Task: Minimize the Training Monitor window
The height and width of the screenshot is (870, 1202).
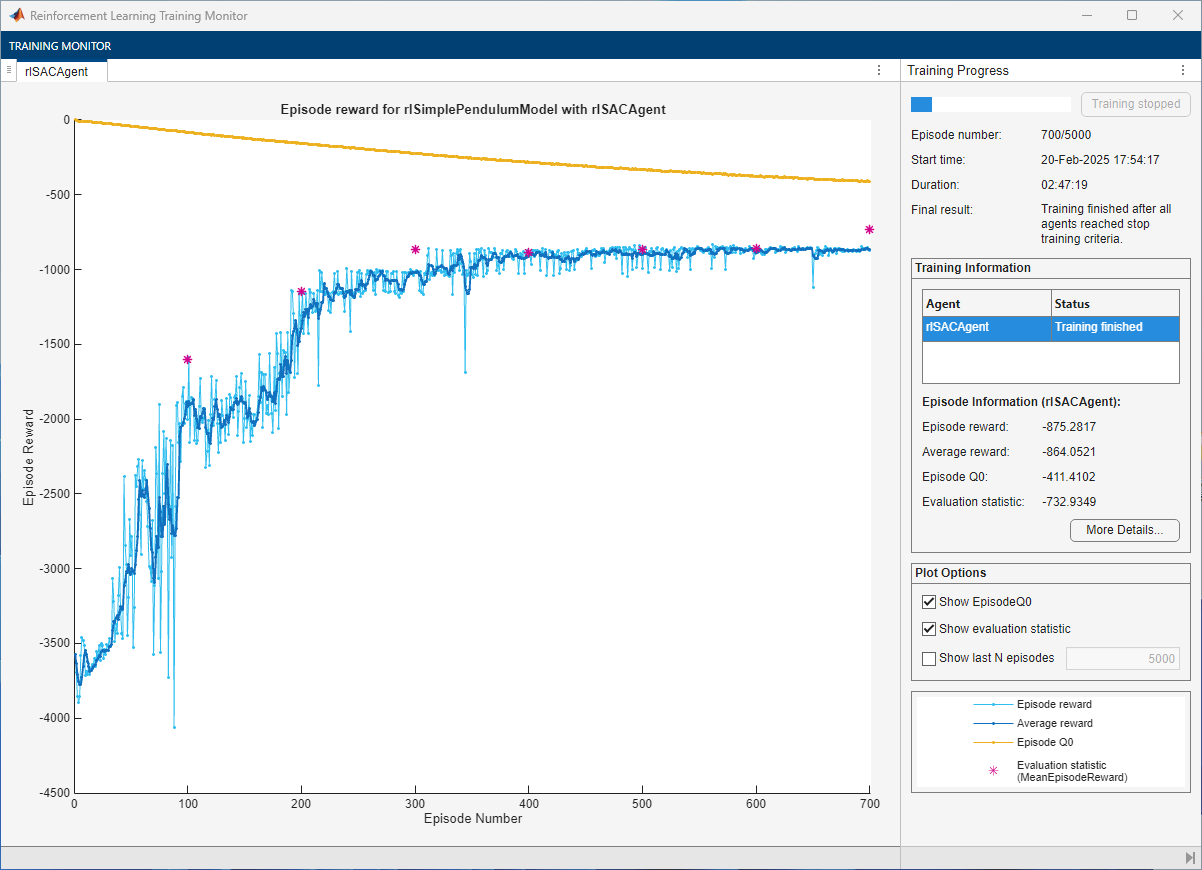Action: (x=1086, y=15)
